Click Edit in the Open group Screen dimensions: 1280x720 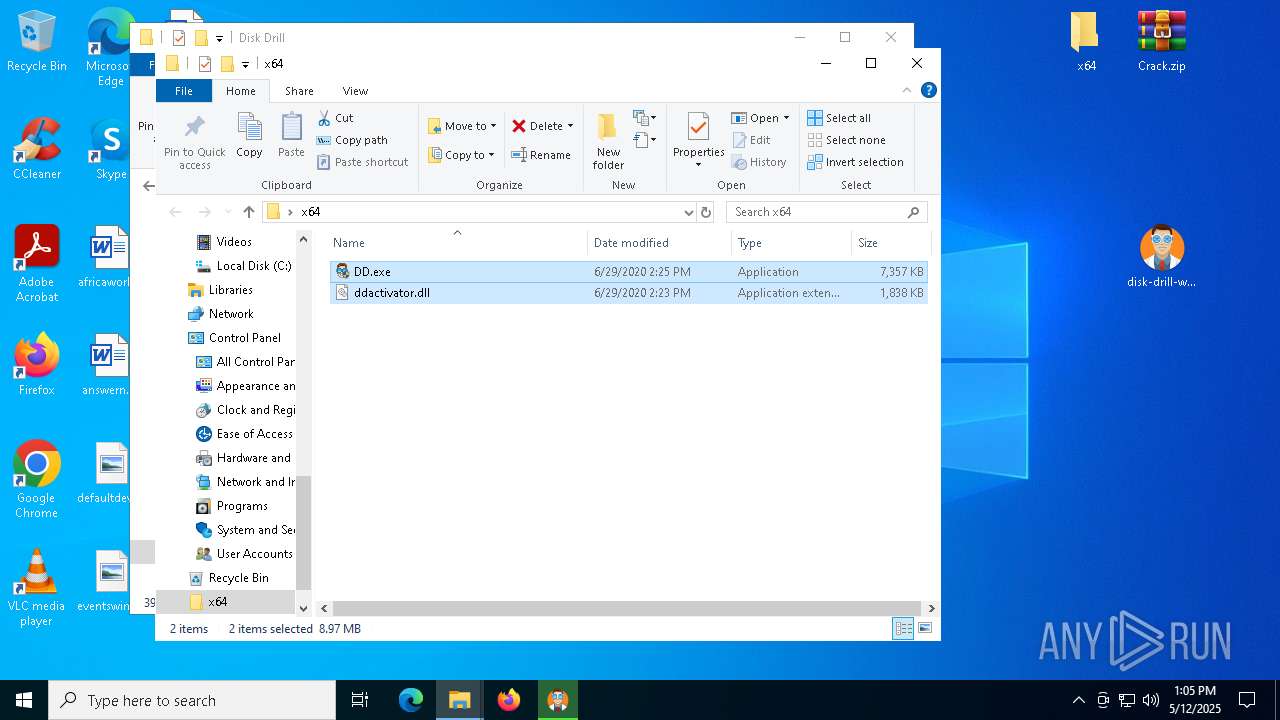[752, 140]
